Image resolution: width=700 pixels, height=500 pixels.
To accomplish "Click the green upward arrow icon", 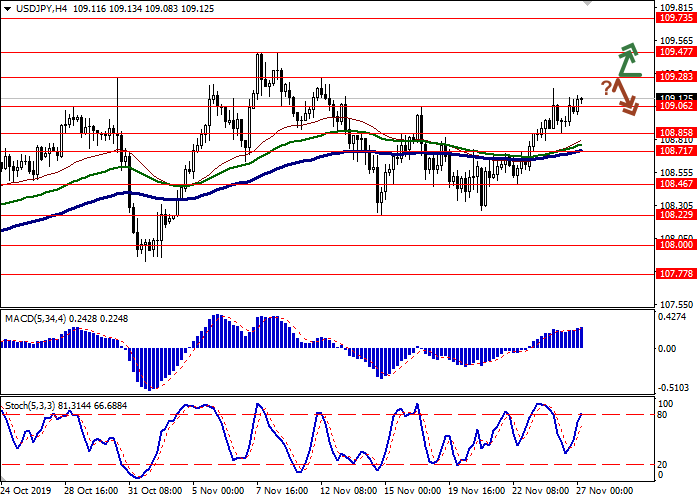I will click(x=628, y=60).
